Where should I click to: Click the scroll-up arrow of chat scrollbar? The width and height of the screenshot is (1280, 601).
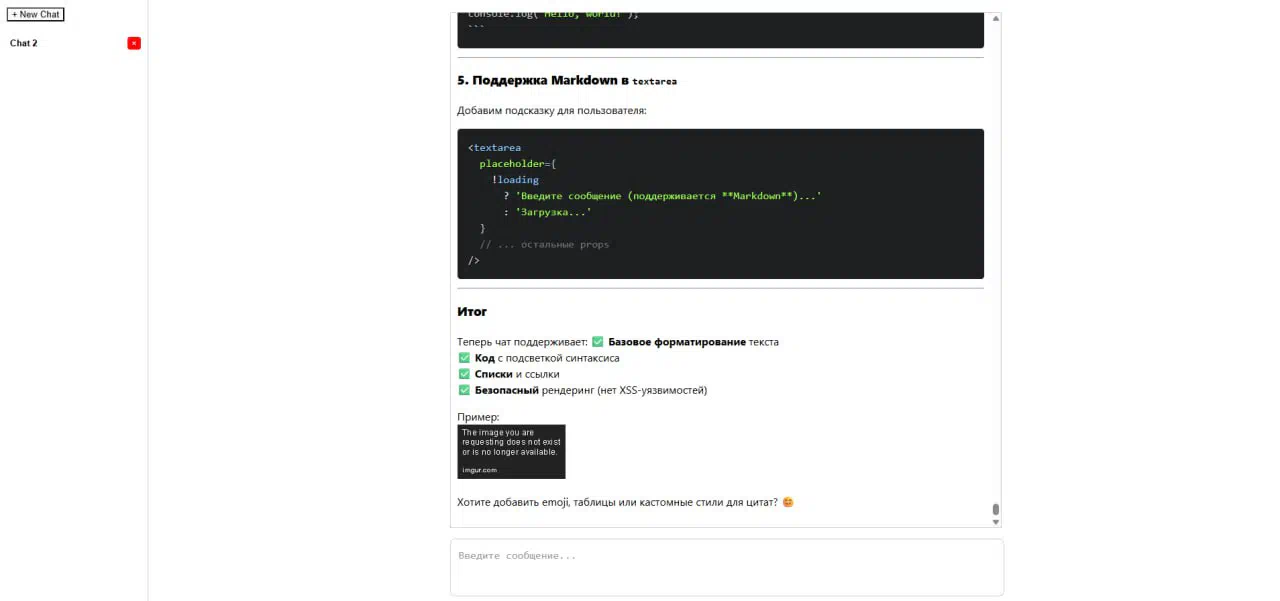[995, 18]
